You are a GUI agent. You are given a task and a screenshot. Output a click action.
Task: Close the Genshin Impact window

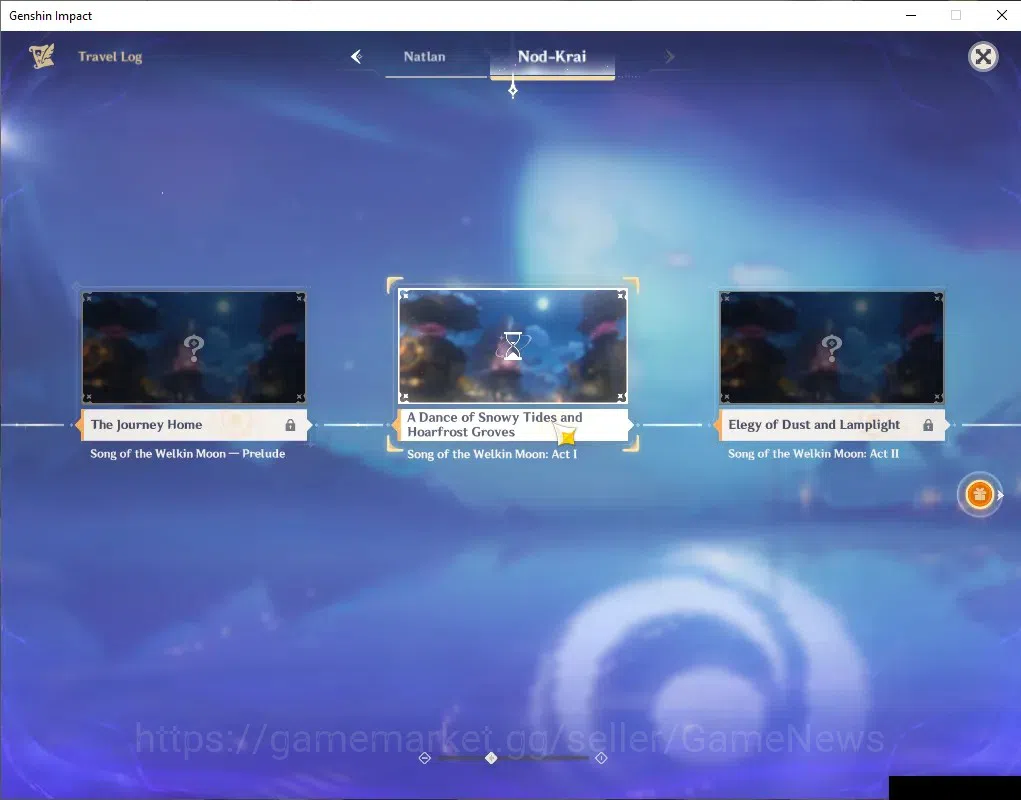(1001, 15)
